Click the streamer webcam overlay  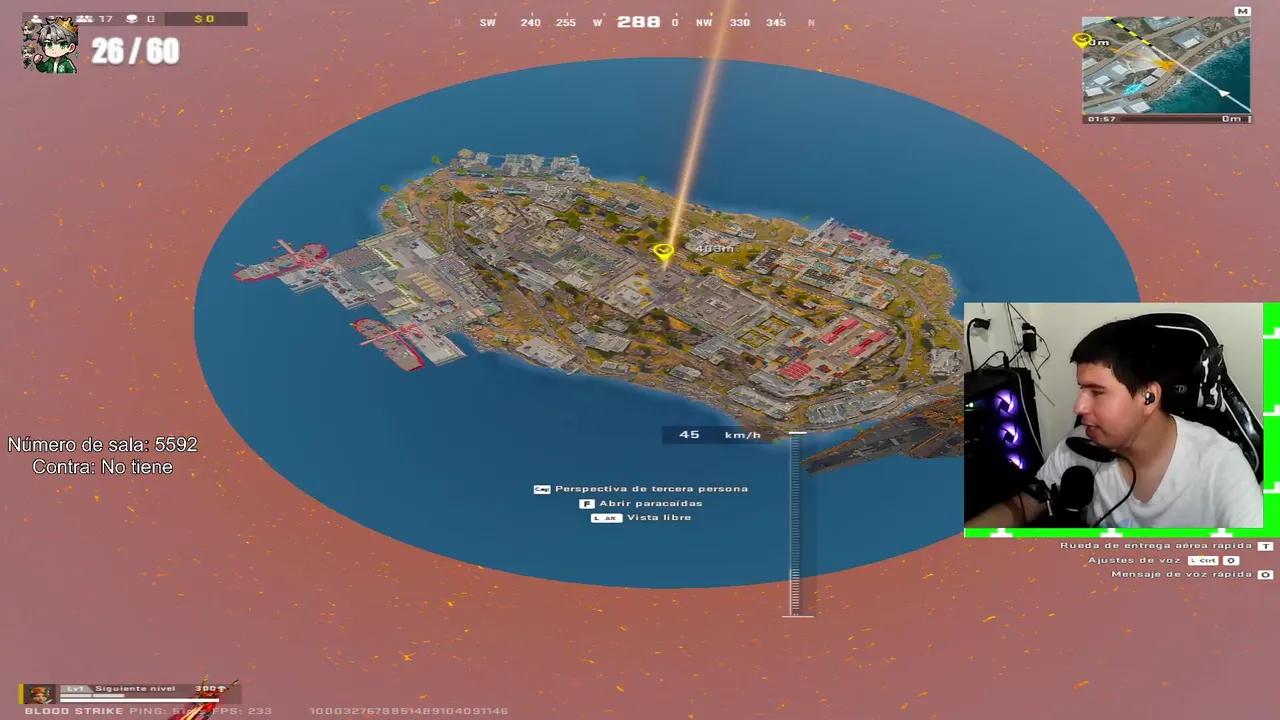(1114, 414)
